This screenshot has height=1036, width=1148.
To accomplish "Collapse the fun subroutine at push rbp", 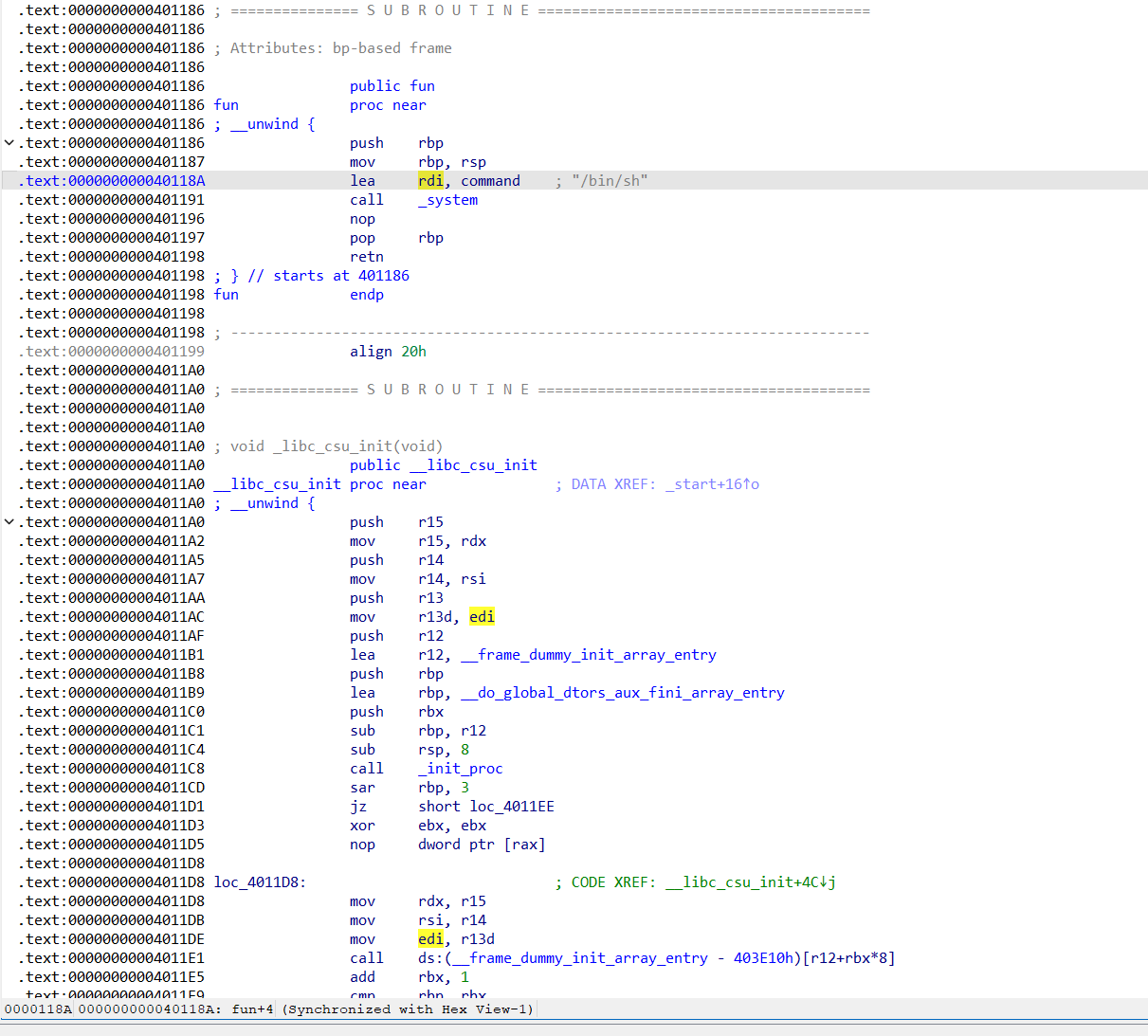I will tap(9, 143).
